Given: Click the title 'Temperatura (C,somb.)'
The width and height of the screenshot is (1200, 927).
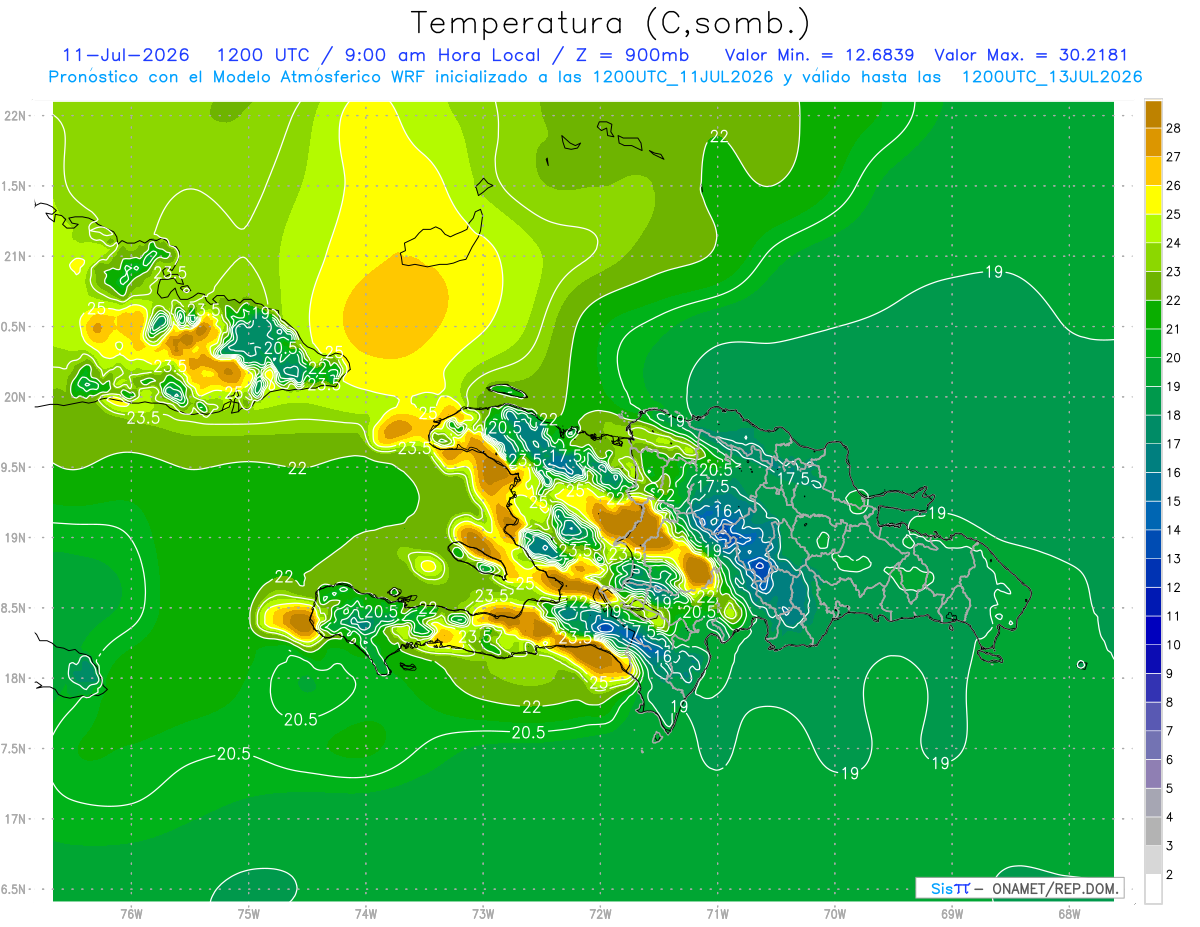Looking at the screenshot, I should [611, 23].
